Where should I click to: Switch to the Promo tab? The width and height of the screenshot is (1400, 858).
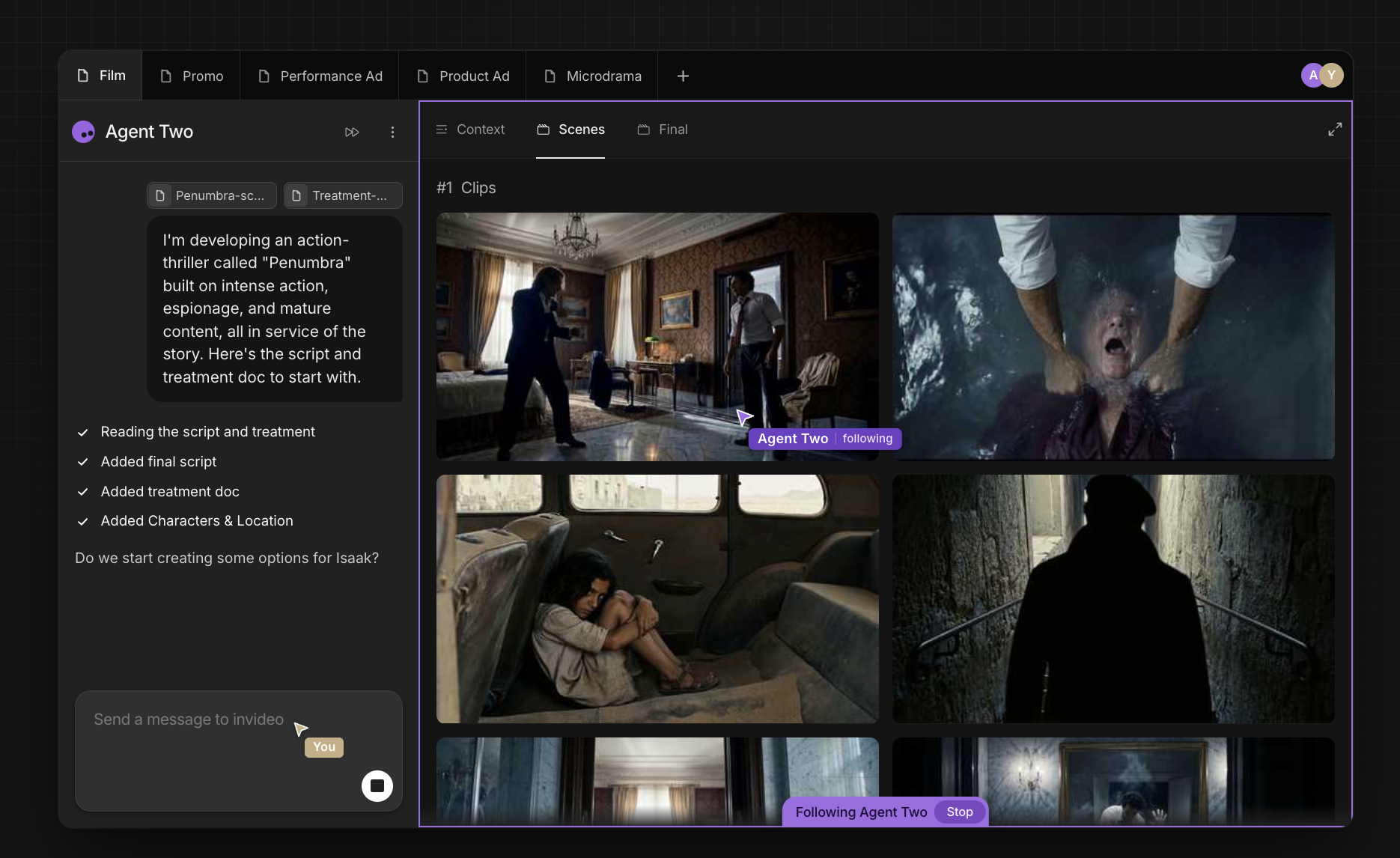tap(192, 76)
